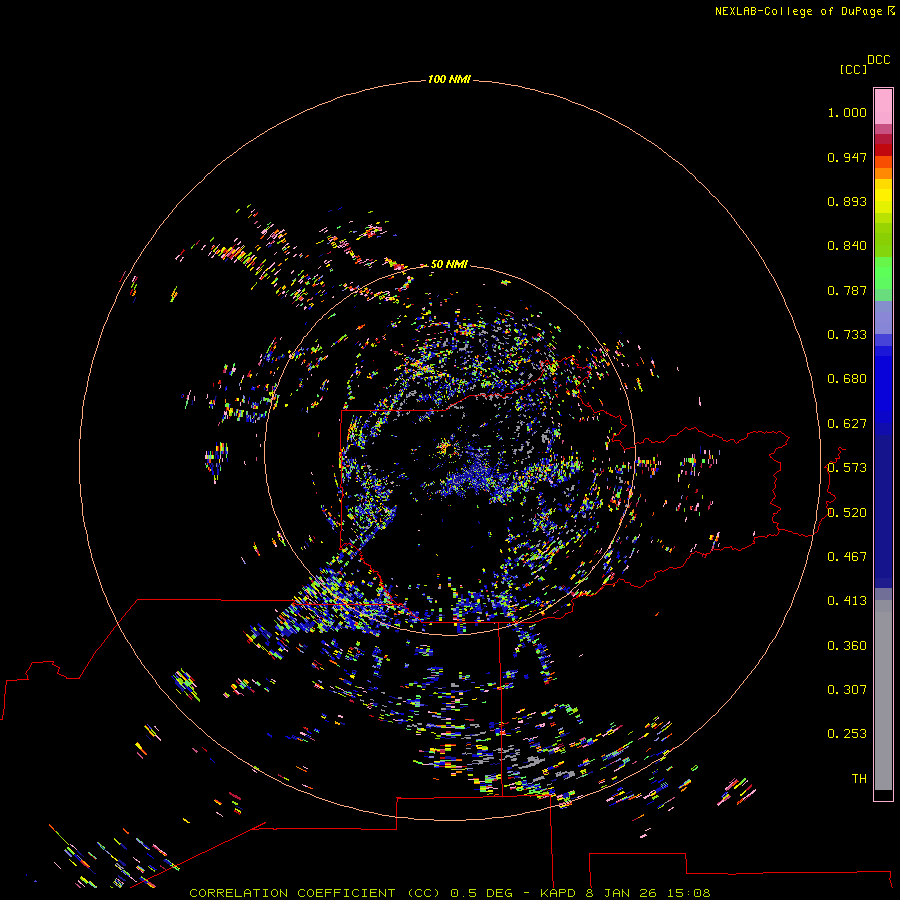The image size is (900, 900).
Task: Click the 0.307 legend value
Action: coord(847,690)
